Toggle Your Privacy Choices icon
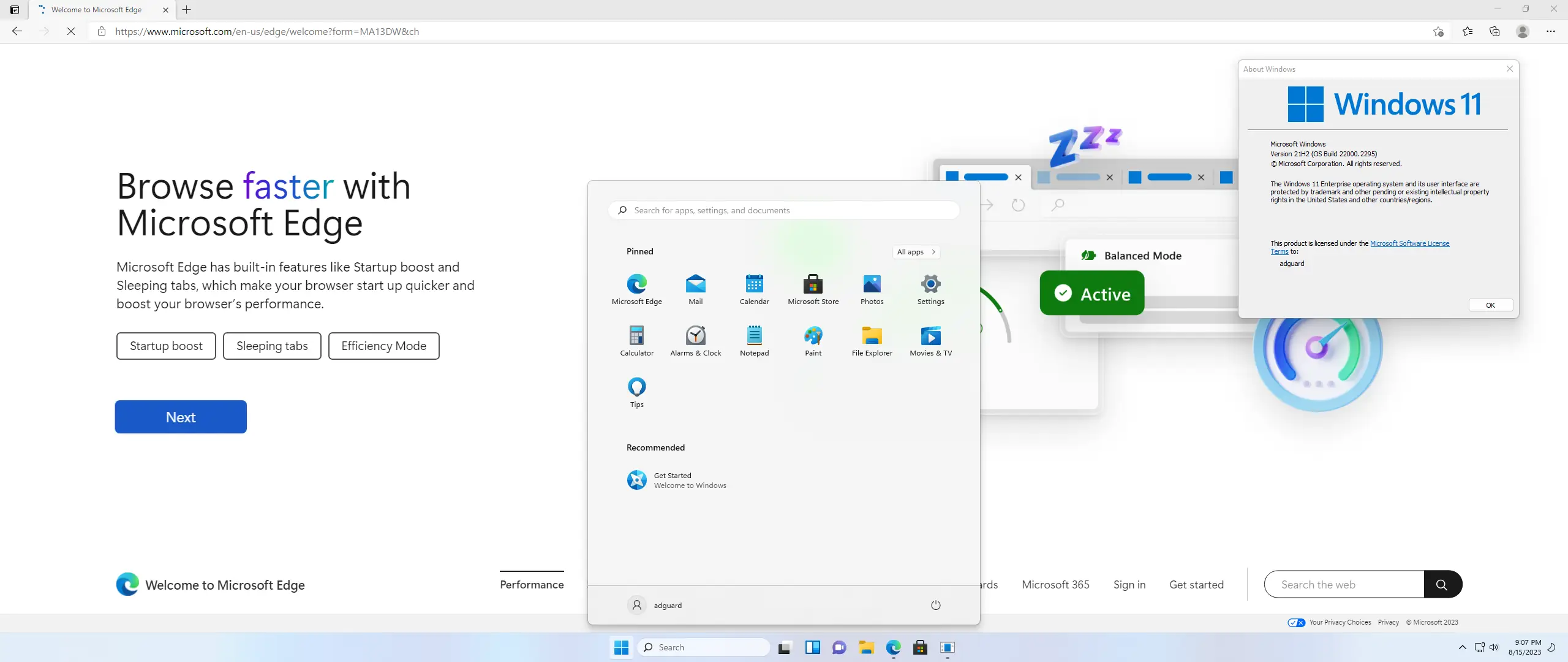Image resolution: width=1568 pixels, height=662 pixels. pyautogui.click(x=1296, y=622)
